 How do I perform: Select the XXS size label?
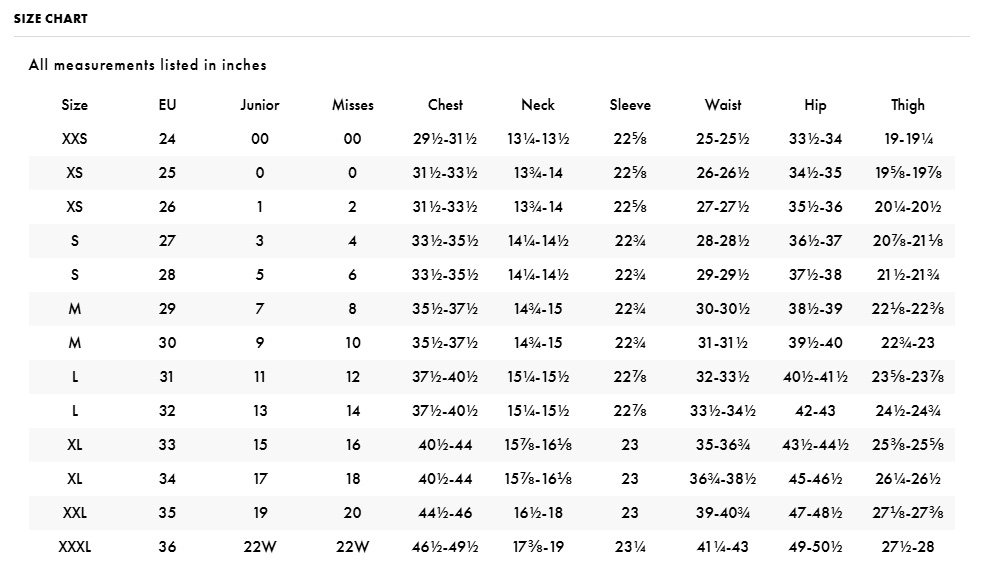pyautogui.click(x=74, y=139)
